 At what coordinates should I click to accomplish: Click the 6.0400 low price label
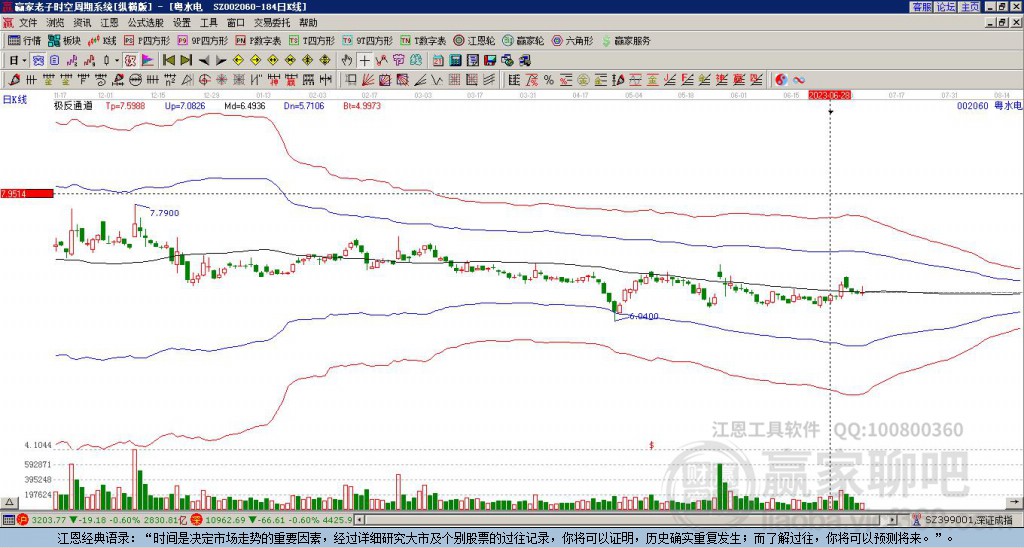tap(644, 316)
